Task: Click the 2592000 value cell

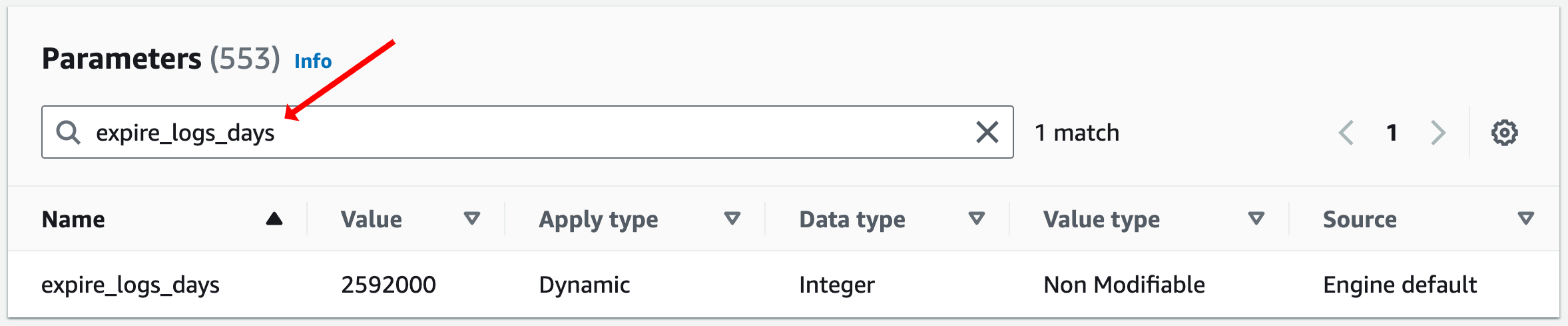Action: [389, 285]
